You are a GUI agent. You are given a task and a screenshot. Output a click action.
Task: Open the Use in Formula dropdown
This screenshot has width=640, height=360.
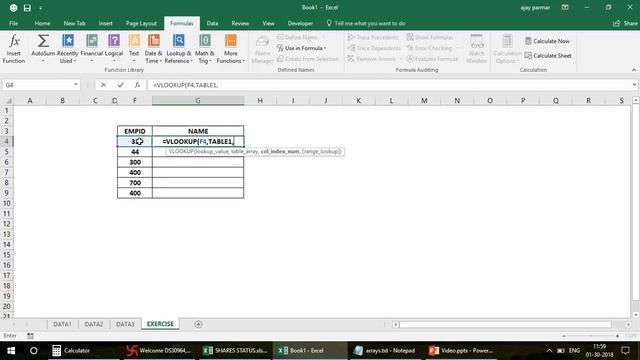[x=302, y=48]
